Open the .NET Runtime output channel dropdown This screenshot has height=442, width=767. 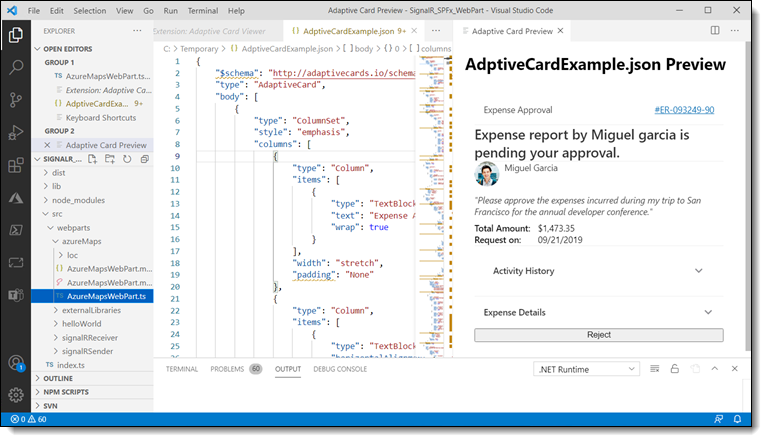pos(587,369)
